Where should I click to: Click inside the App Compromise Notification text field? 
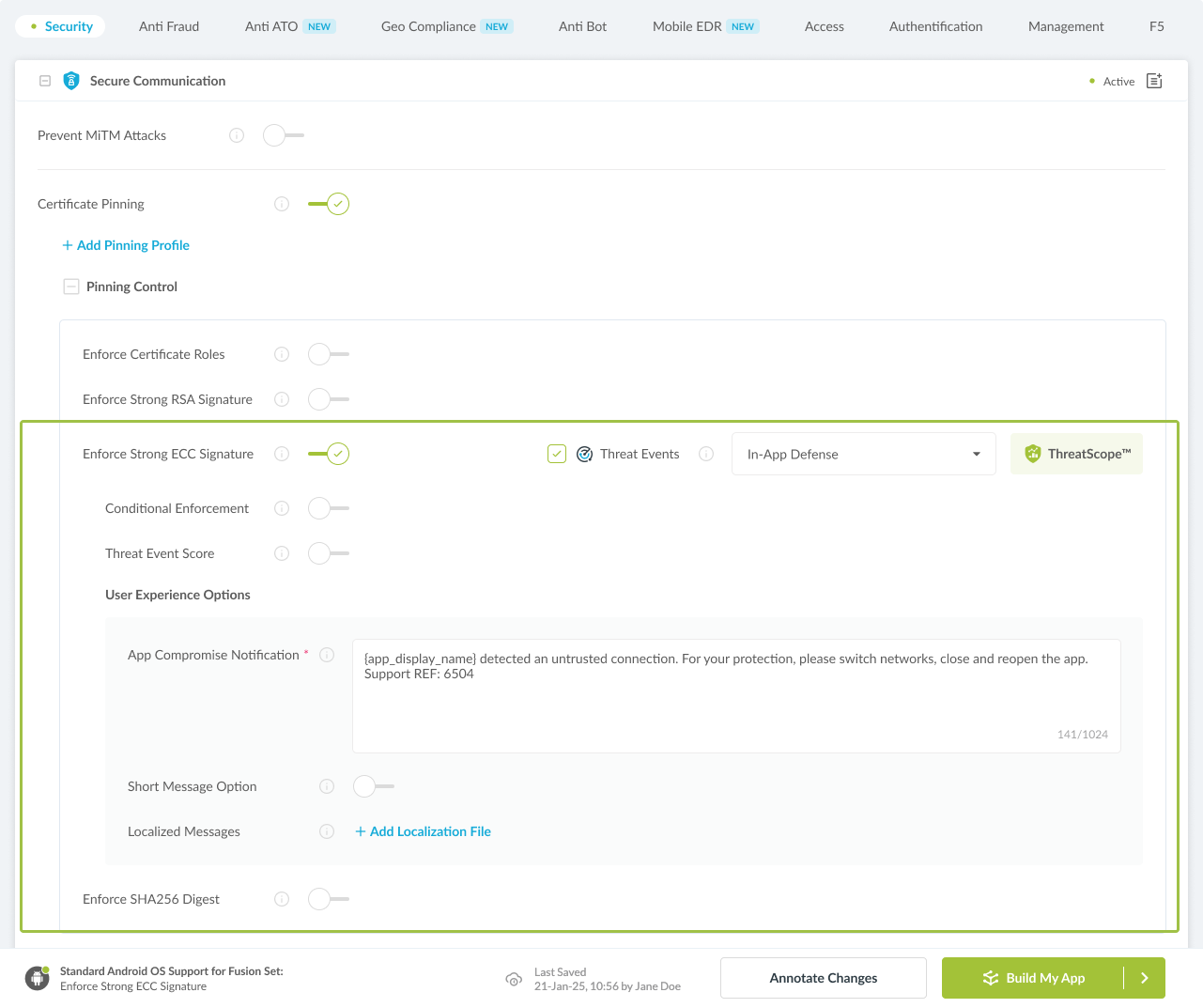[735, 695]
